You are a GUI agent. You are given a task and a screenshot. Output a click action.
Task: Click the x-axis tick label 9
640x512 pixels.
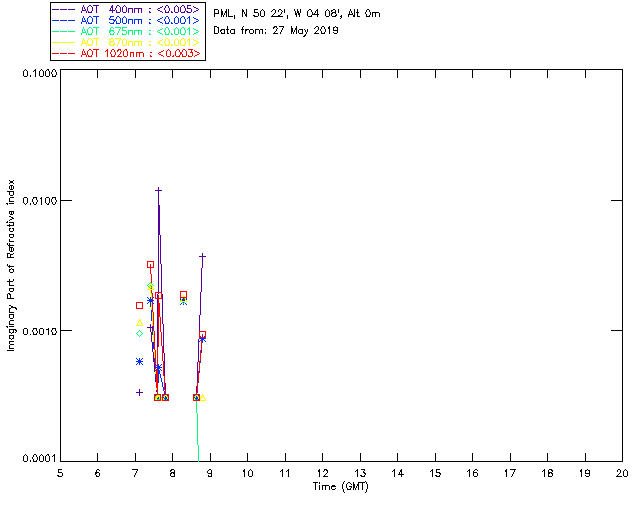210,473
